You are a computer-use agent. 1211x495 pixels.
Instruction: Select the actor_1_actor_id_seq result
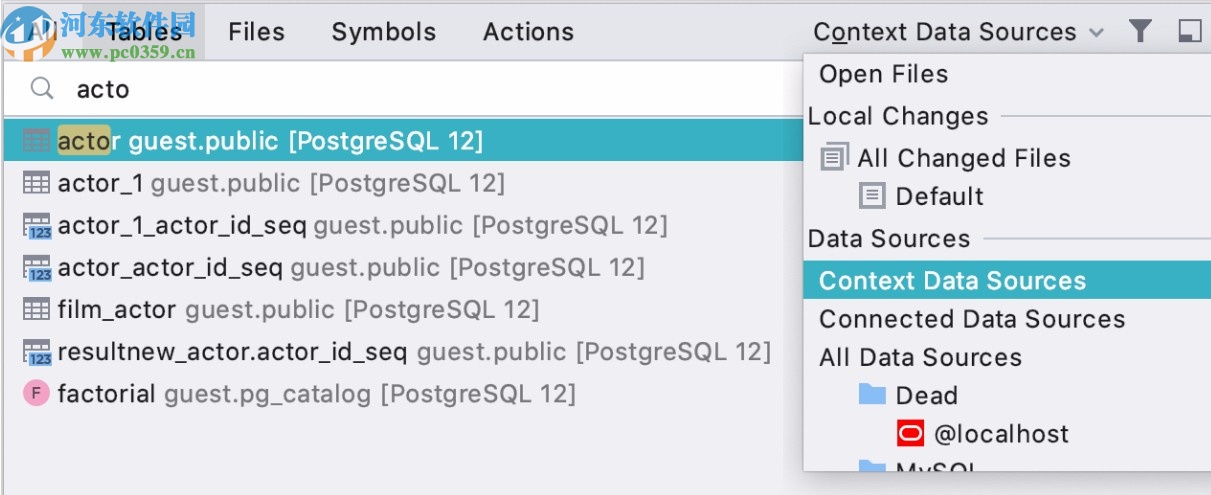[x=402, y=226]
